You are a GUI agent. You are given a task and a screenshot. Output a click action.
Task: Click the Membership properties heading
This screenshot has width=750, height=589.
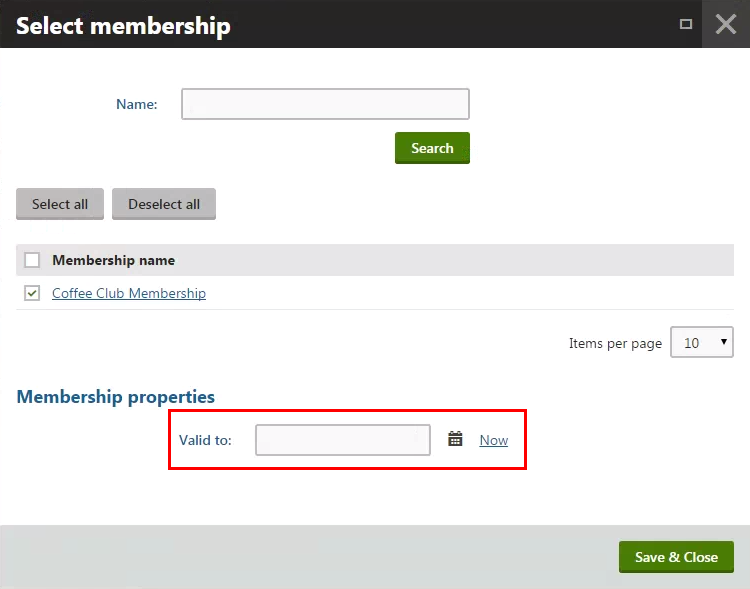click(x=116, y=397)
